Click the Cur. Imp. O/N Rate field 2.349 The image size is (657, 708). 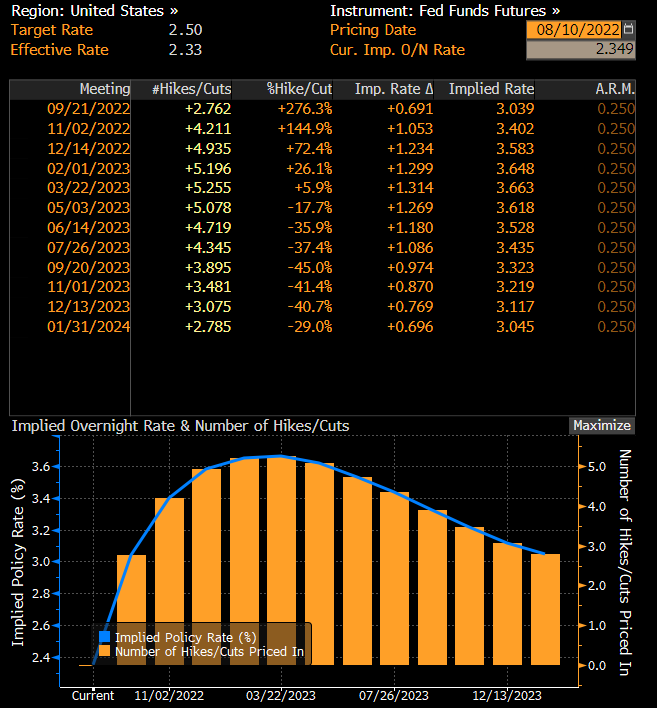pos(581,49)
